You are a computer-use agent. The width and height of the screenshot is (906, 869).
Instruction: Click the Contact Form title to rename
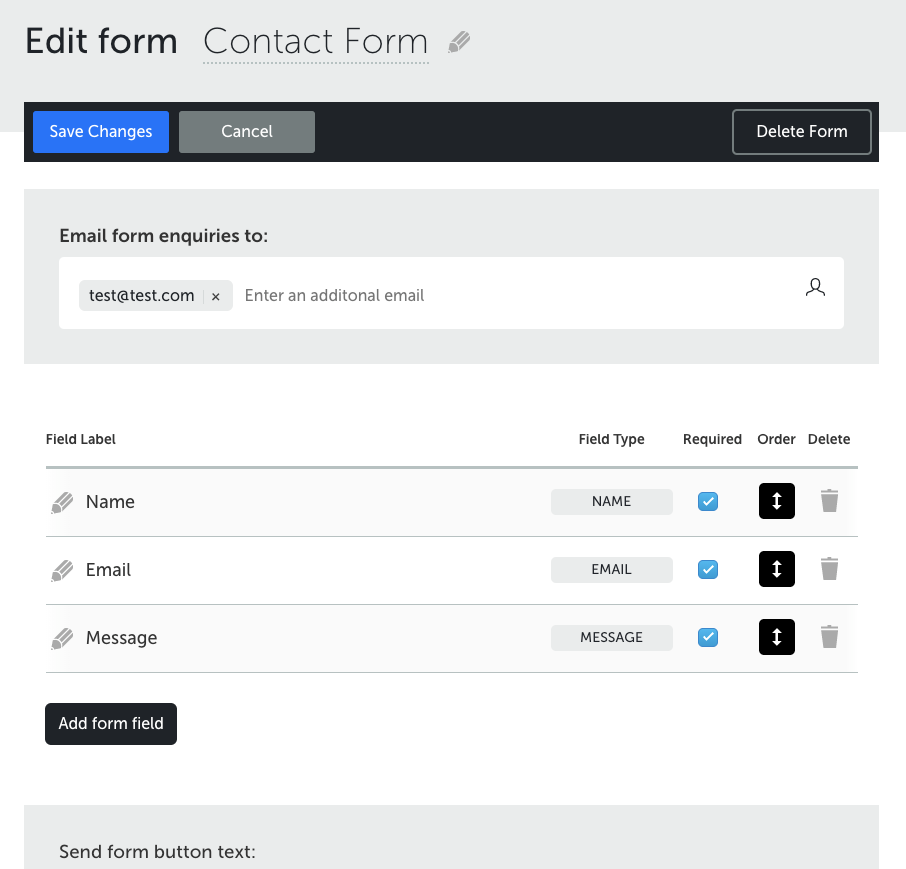tap(315, 42)
